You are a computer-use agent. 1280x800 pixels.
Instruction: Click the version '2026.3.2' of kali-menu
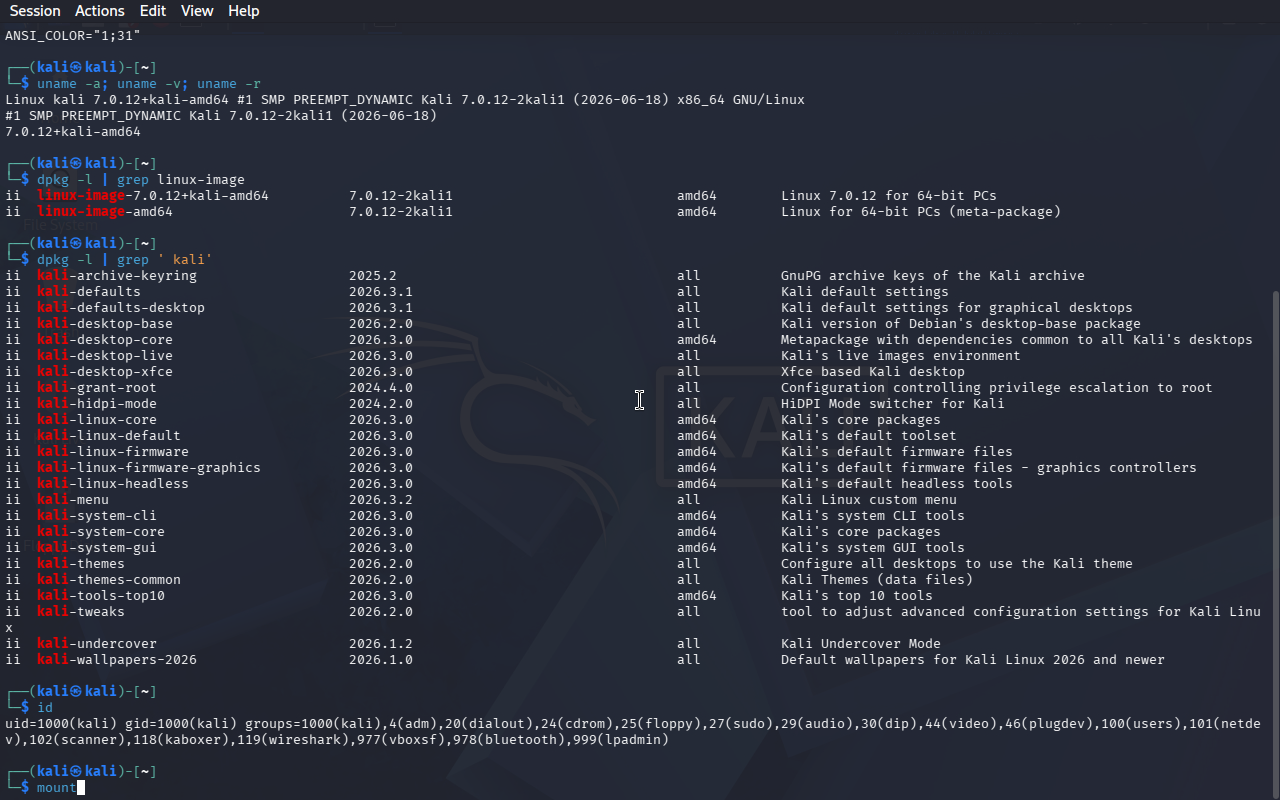(x=381, y=500)
